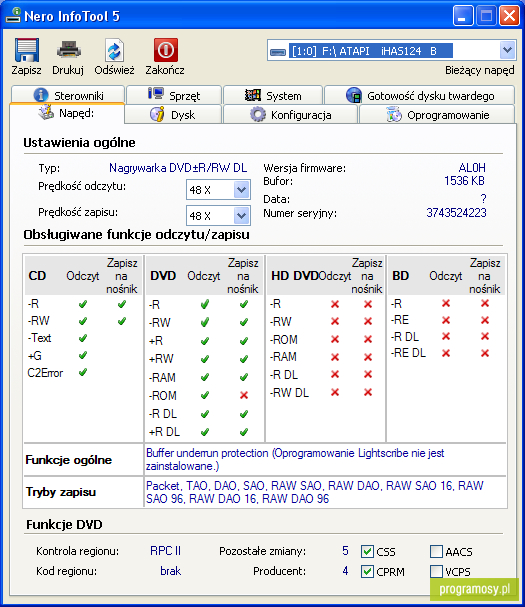
Task: Toggle the CSS checkbox
Action: coord(367,551)
